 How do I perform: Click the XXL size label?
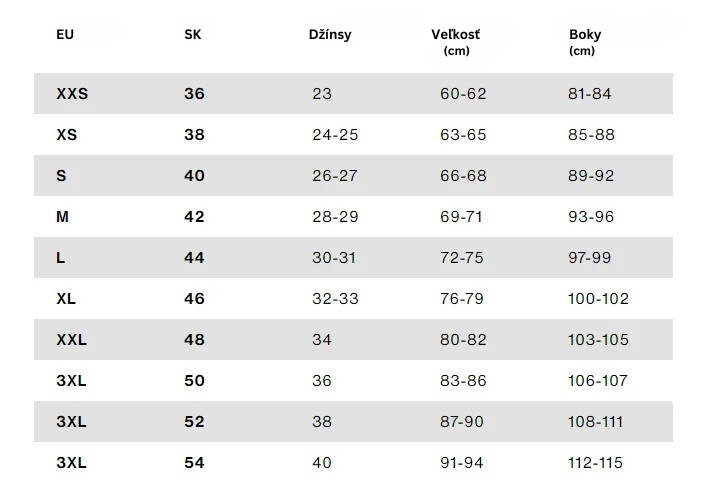71,340
